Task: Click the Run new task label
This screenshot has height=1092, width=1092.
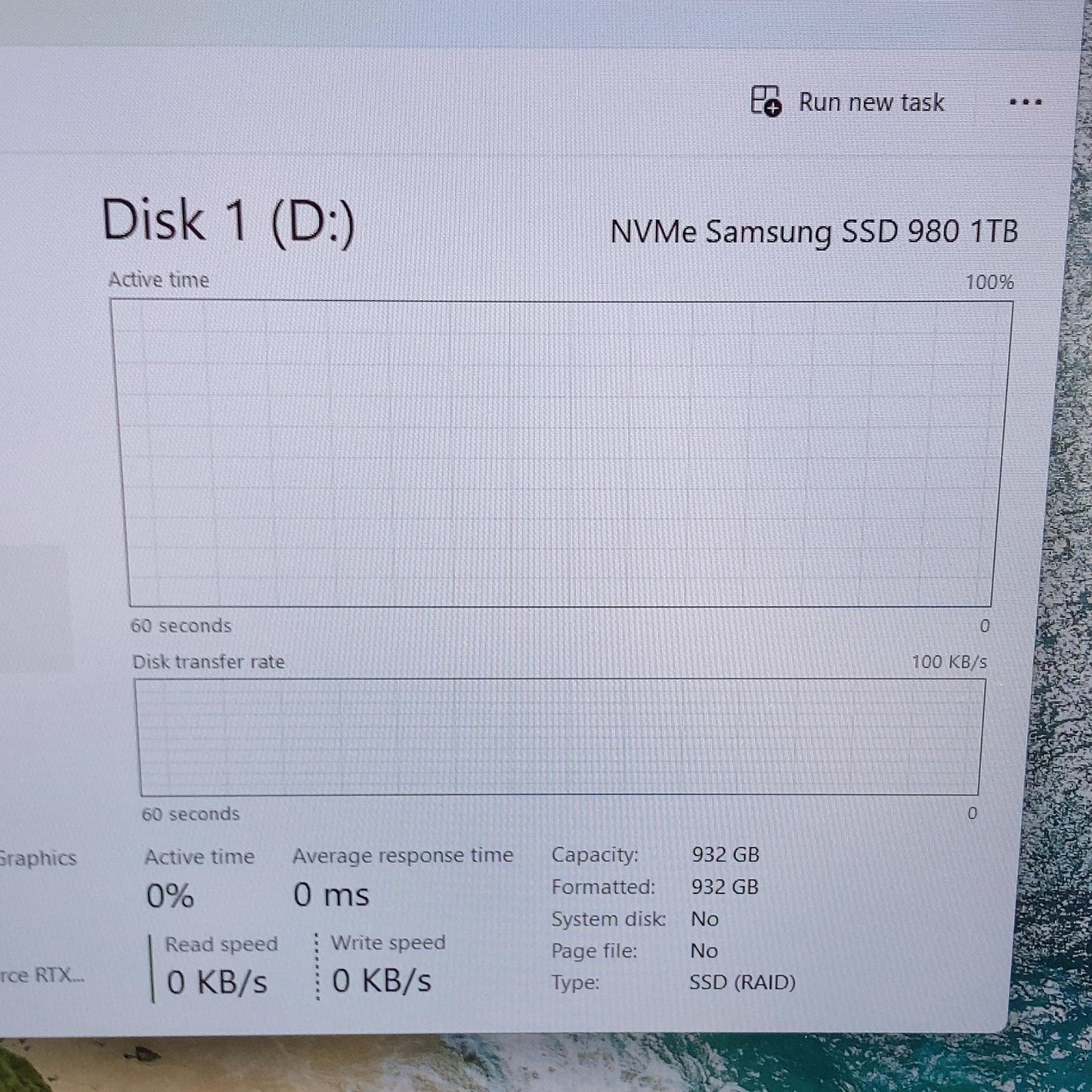Action: pos(871,102)
